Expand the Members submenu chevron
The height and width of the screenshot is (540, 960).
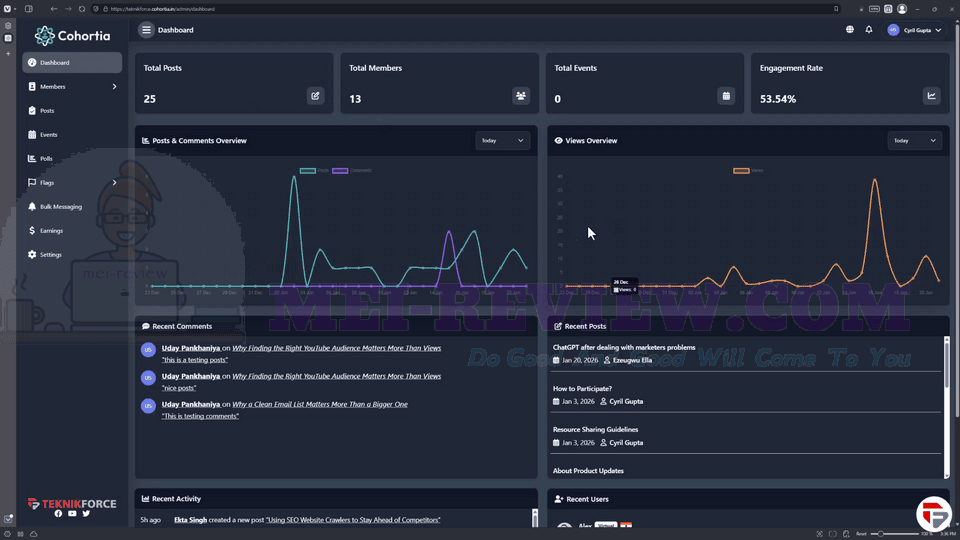tap(114, 86)
